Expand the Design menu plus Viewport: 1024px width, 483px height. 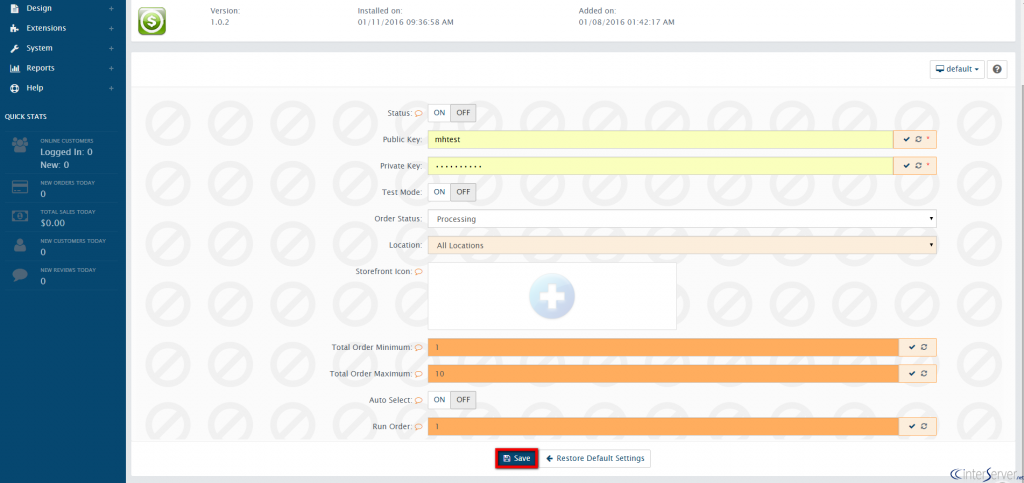[x=112, y=8]
